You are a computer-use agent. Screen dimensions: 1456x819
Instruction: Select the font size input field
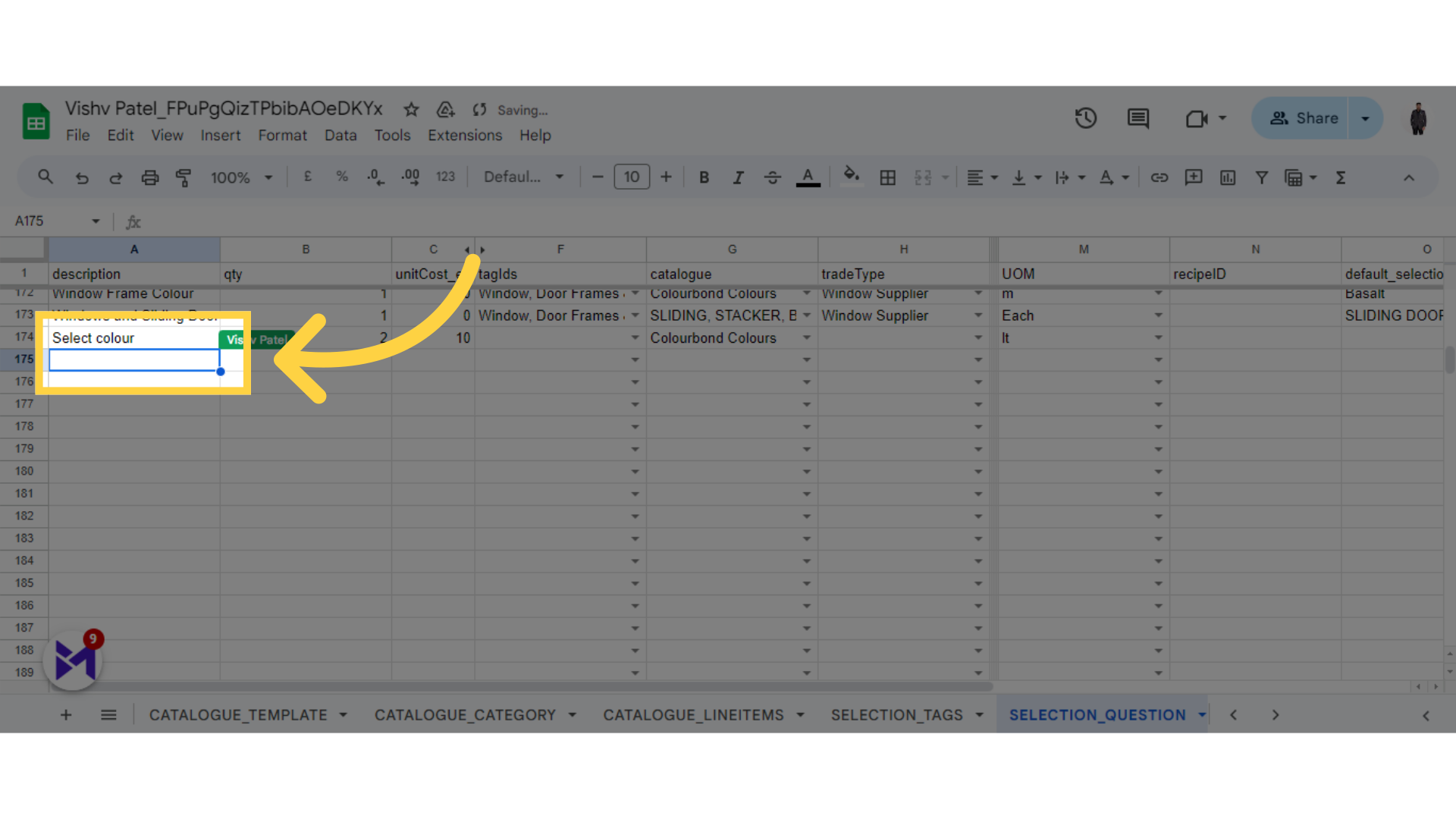pyautogui.click(x=631, y=177)
